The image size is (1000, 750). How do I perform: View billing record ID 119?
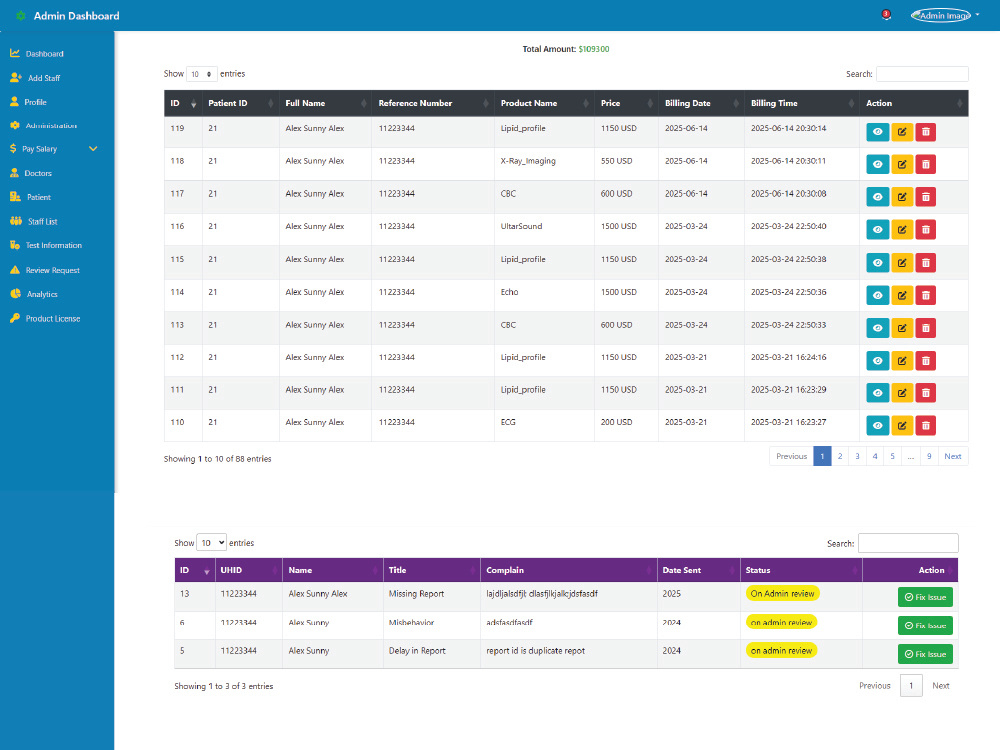pyautogui.click(x=878, y=132)
